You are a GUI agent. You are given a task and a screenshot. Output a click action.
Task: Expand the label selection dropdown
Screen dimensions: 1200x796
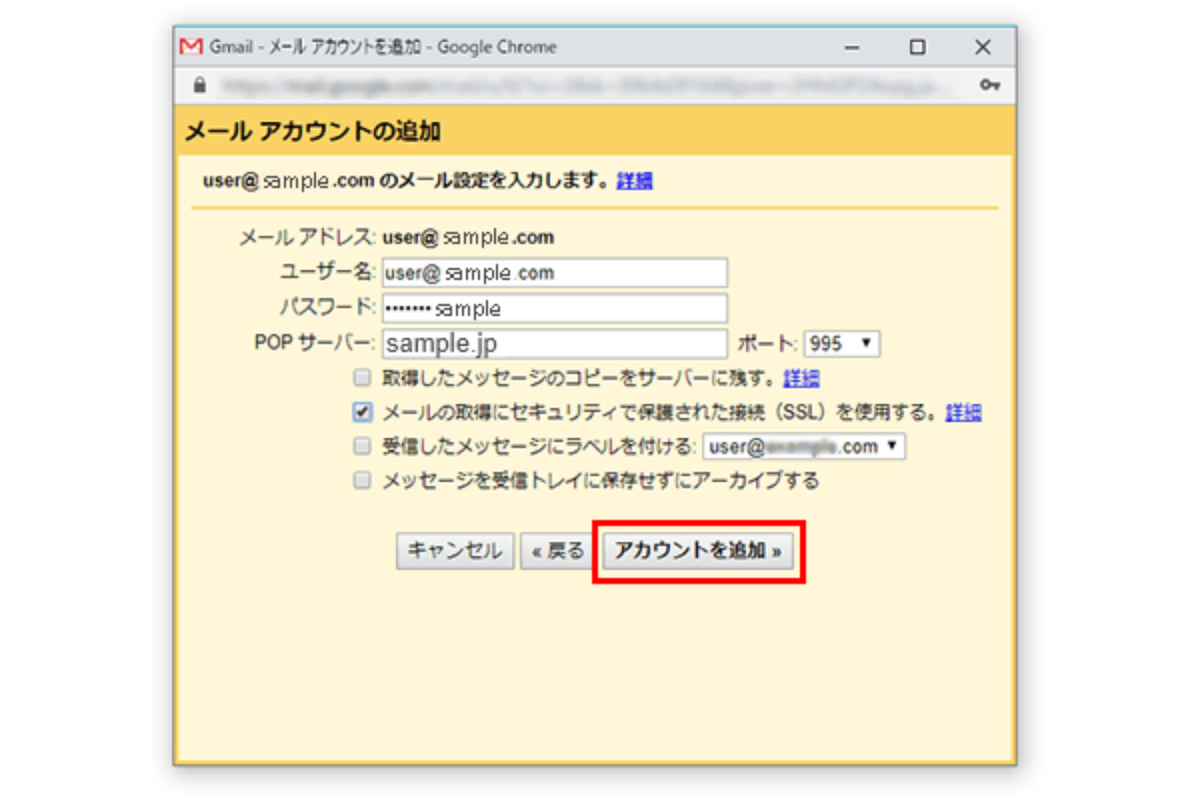pos(804,446)
